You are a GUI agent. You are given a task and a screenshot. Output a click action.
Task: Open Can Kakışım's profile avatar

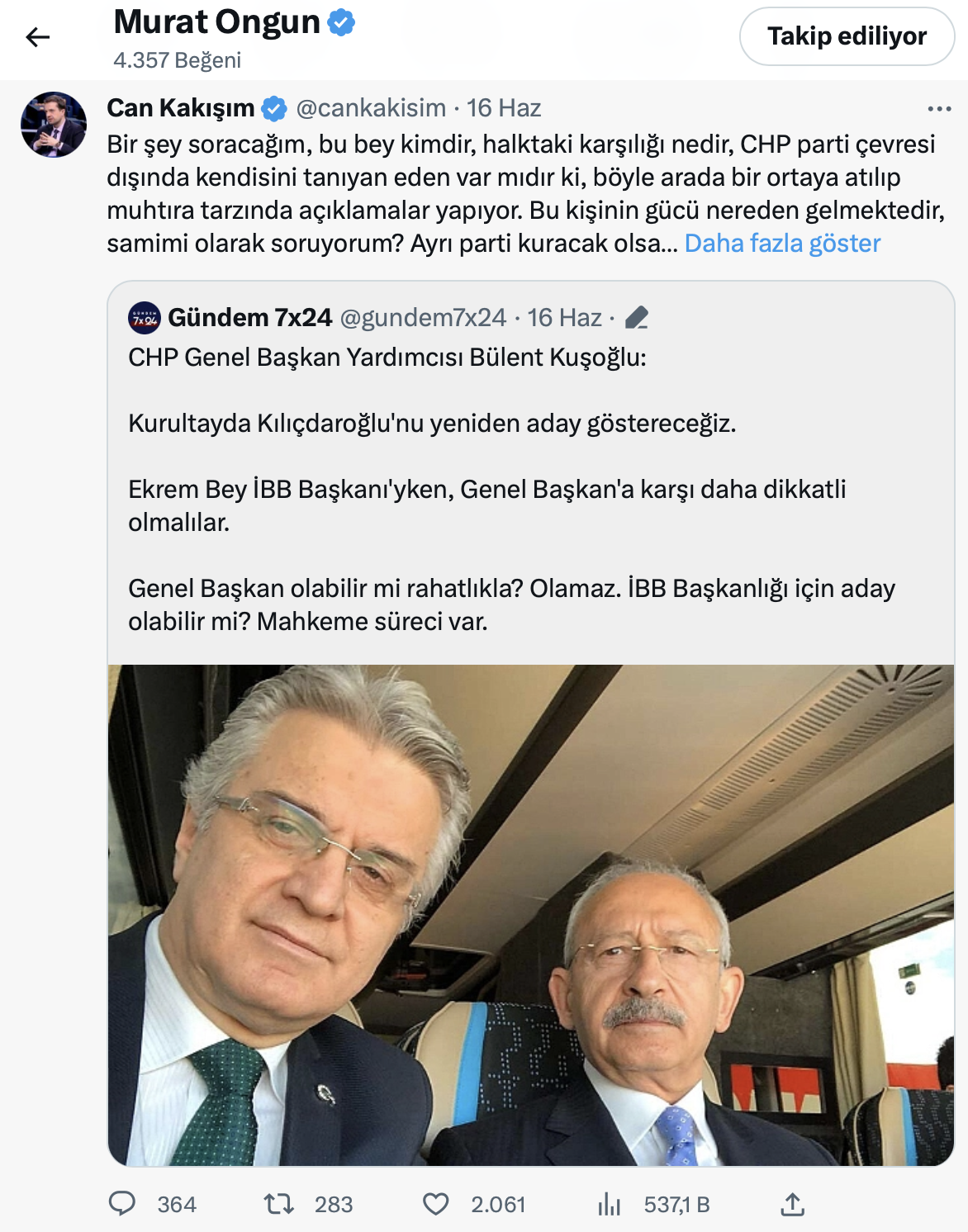click(54, 125)
